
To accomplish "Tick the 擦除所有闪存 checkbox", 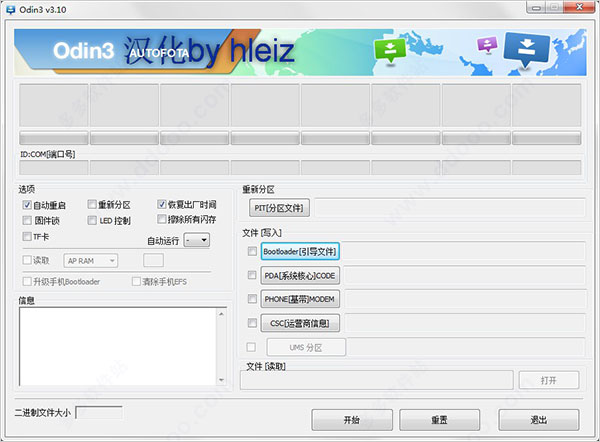I will pos(161,219).
